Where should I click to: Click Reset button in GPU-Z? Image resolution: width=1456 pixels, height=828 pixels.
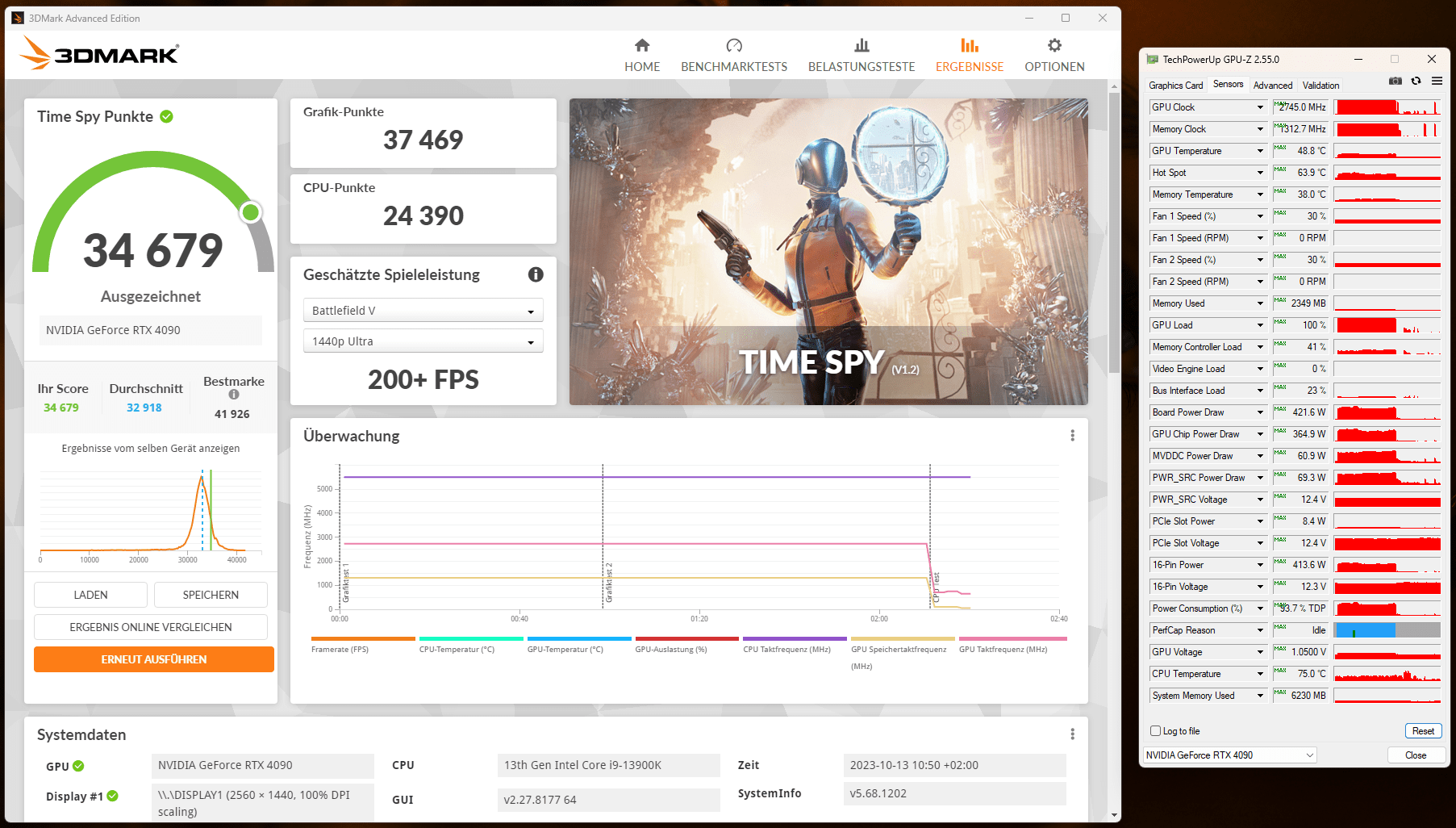pos(1423,731)
